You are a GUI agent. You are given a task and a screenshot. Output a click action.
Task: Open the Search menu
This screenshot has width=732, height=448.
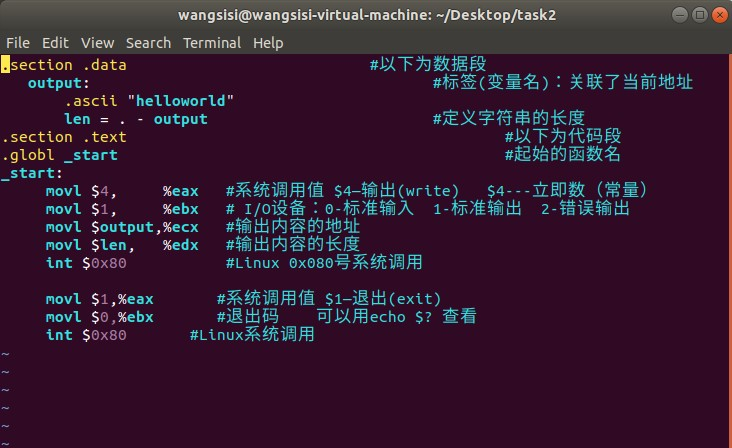[x=148, y=43]
